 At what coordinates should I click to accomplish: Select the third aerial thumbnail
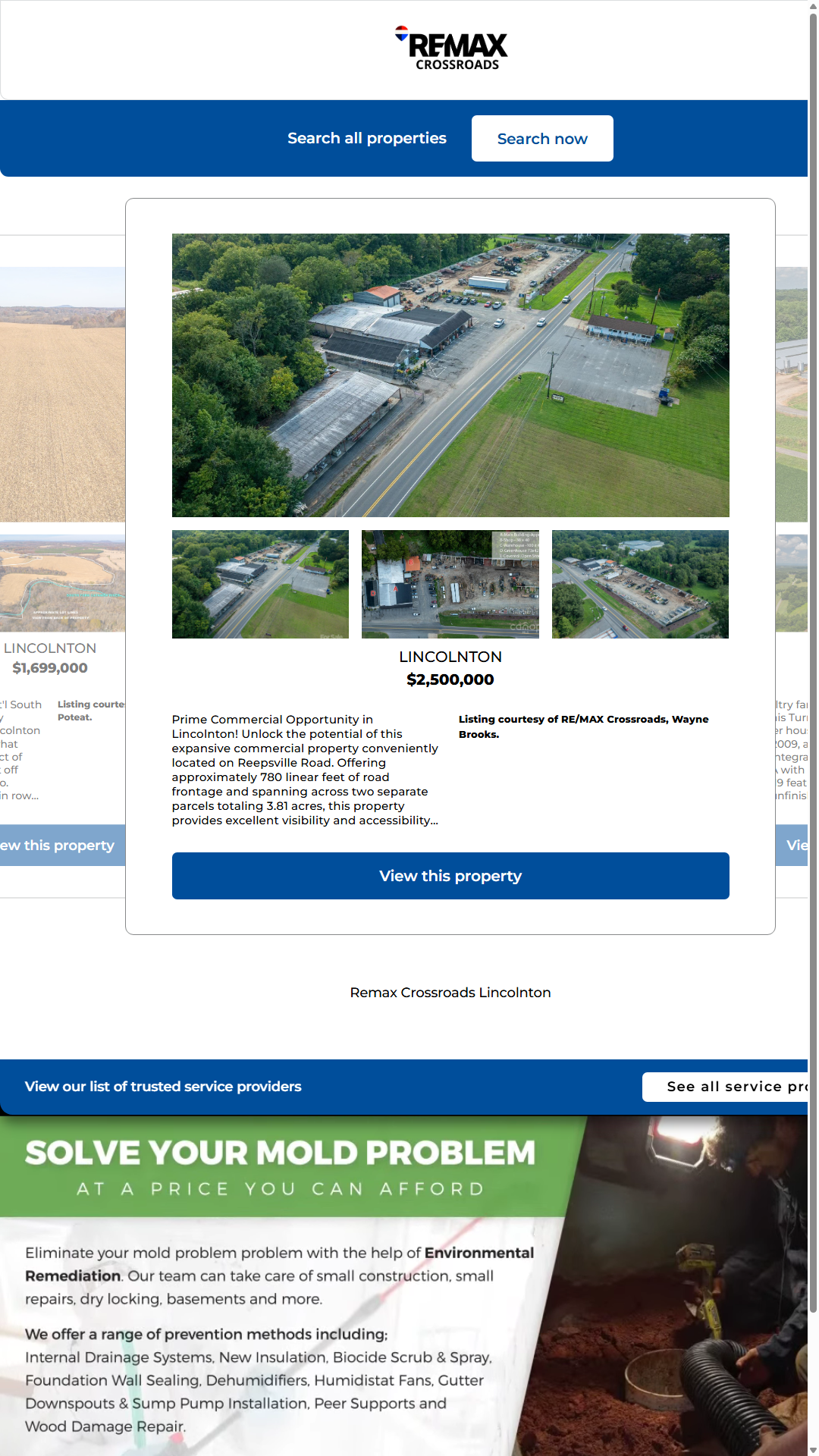[x=640, y=584]
